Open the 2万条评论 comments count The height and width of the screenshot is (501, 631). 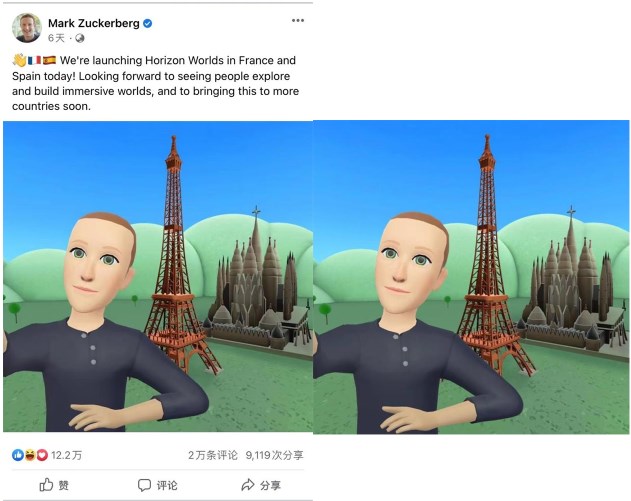tap(213, 455)
